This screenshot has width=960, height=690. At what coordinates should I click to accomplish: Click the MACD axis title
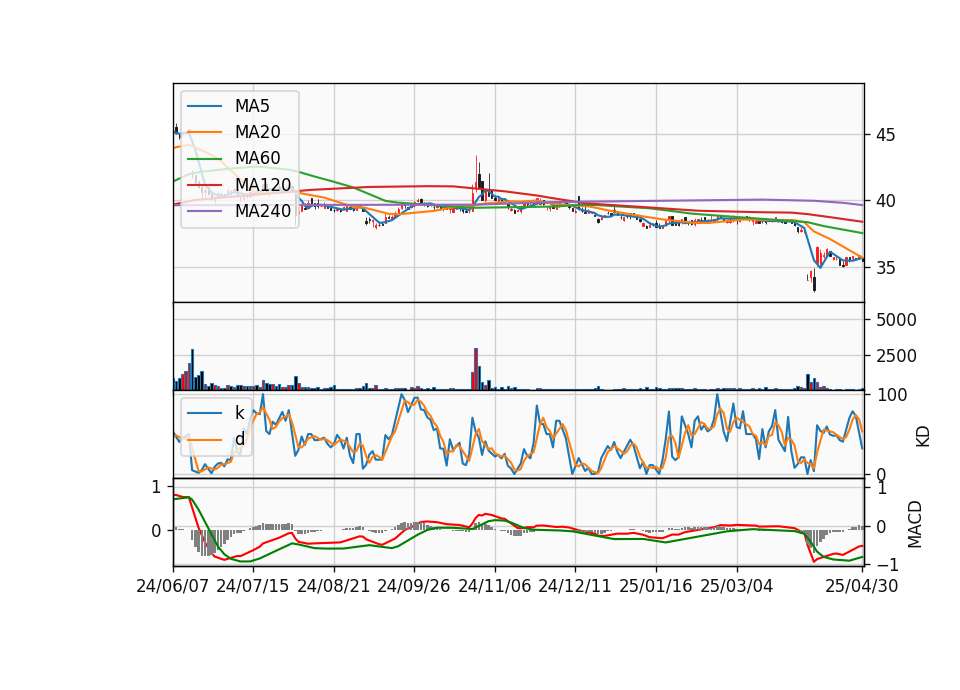click(915, 524)
